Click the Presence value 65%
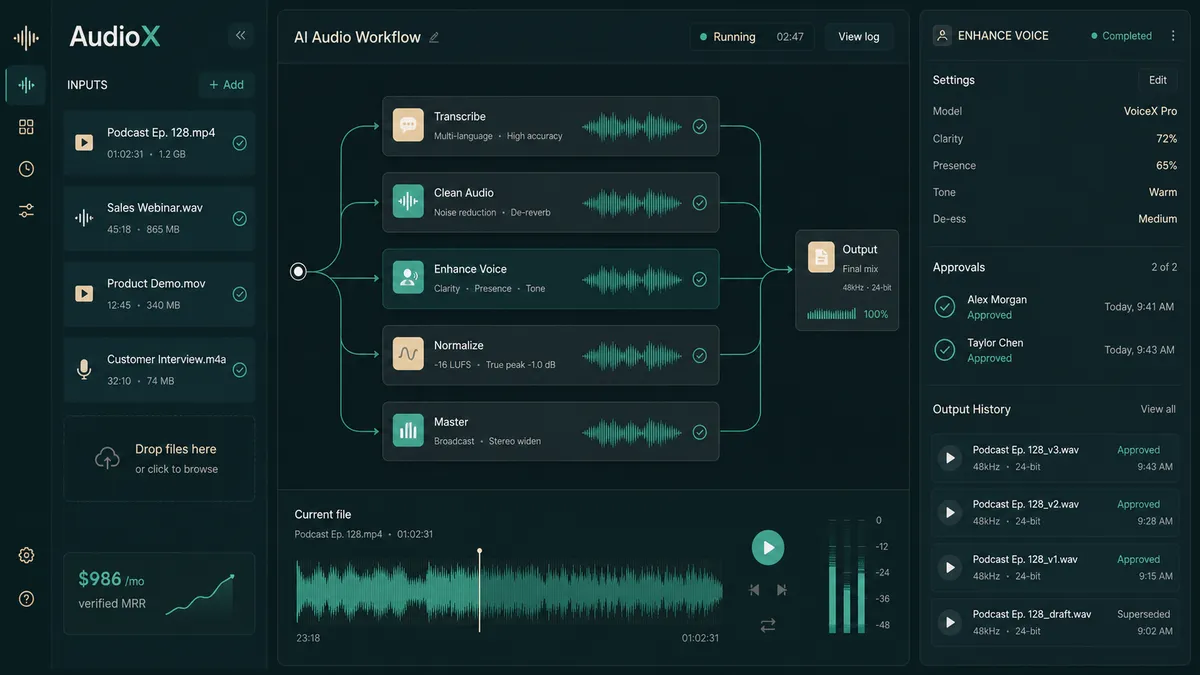This screenshot has width=1200, height=675. point(1166,166)
